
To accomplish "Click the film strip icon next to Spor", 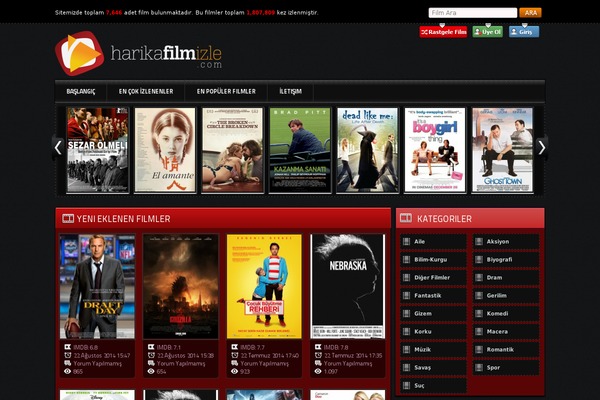I will [x=479, y=367].
